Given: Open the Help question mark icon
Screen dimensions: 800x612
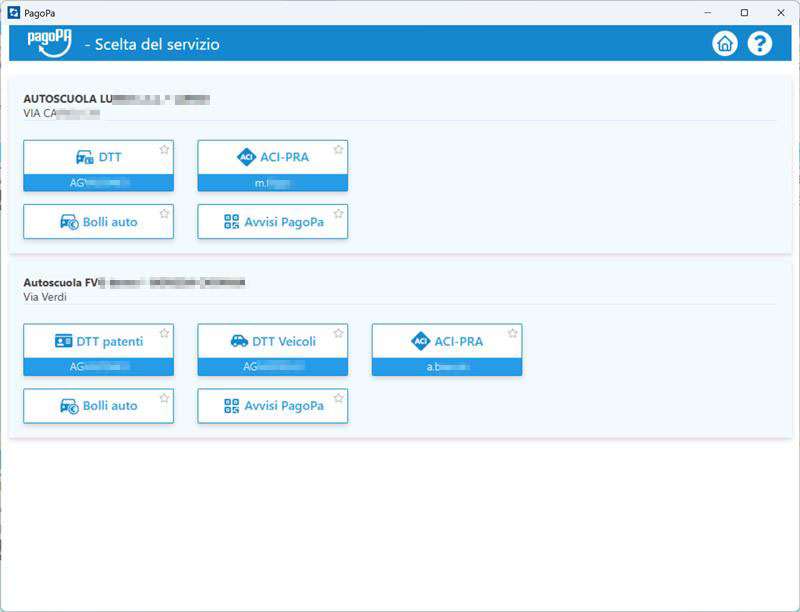Looking at the screenshot, I should point(760,44).
